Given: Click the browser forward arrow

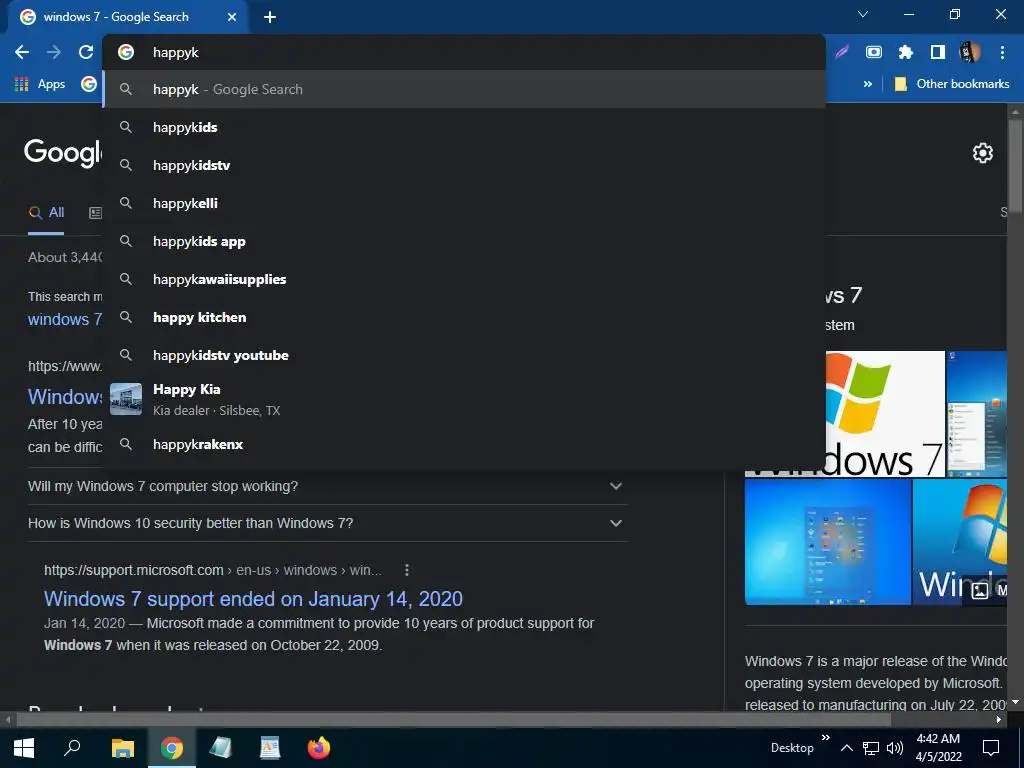Looking at the screenshot, I should tap(54, 52).
